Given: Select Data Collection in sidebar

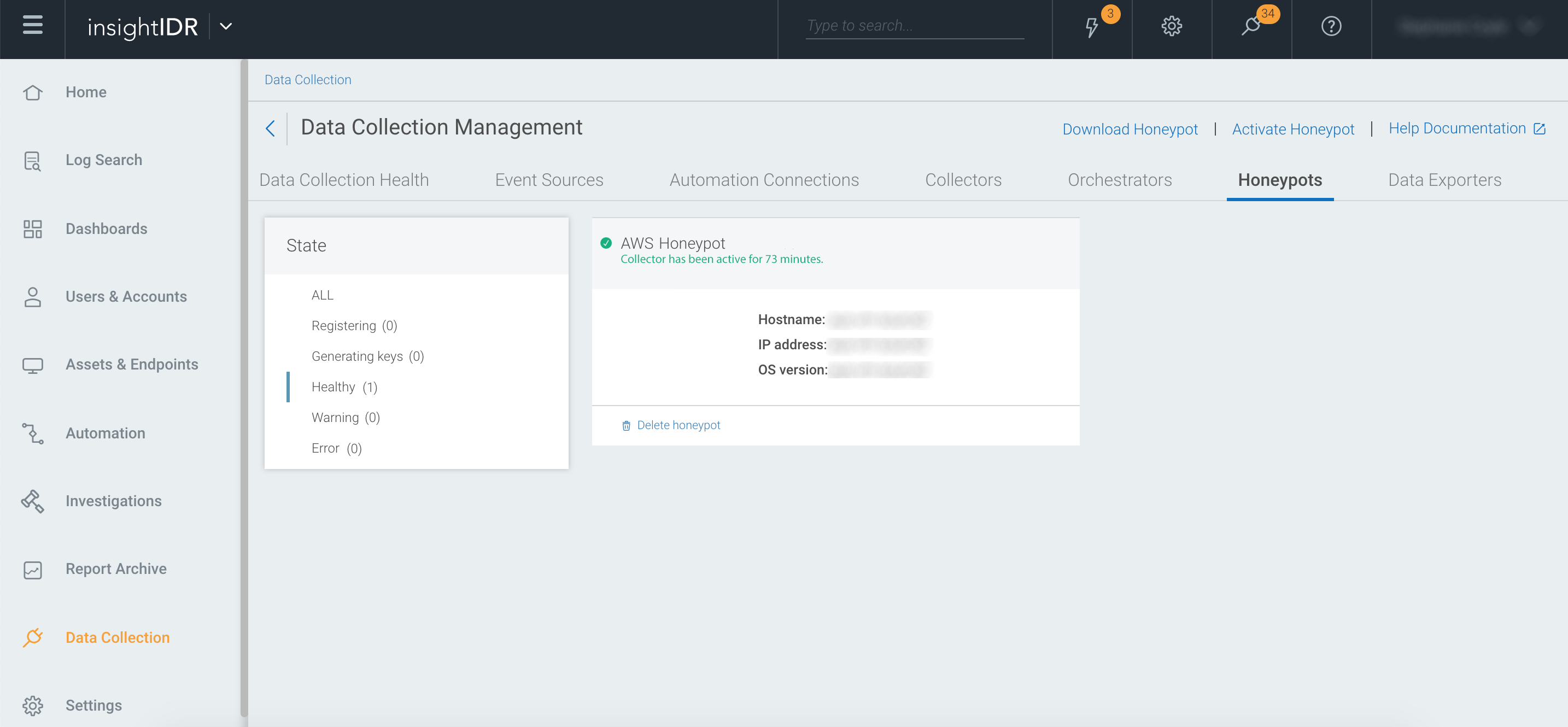Looking at the screenshot, I should click(x=118, y=637).
